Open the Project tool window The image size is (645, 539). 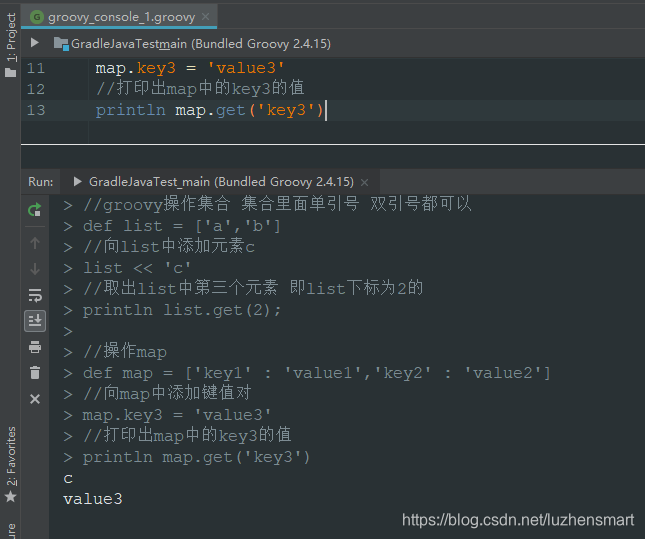11,44
